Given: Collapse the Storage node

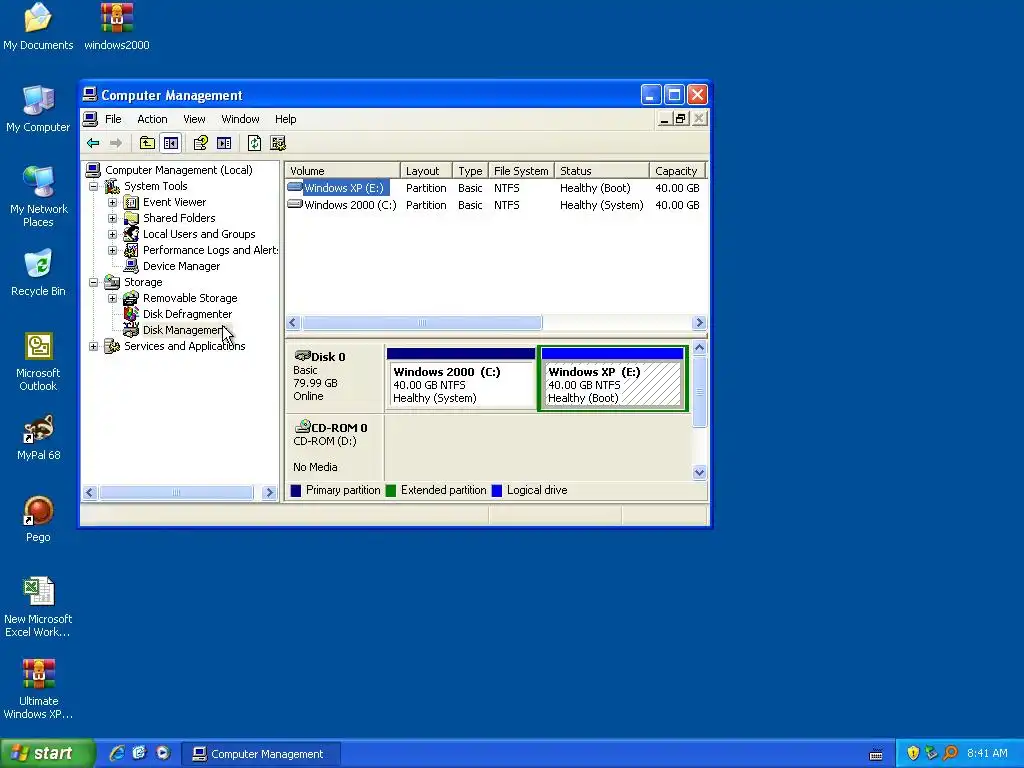Looking at the screenshot, I should [93, 282].
